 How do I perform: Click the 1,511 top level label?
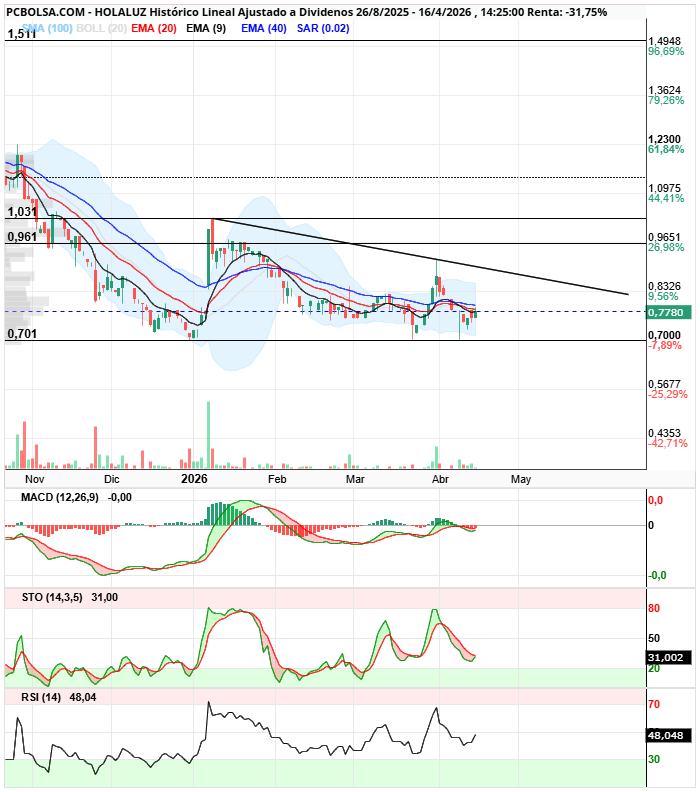click(x=22, y=35)
